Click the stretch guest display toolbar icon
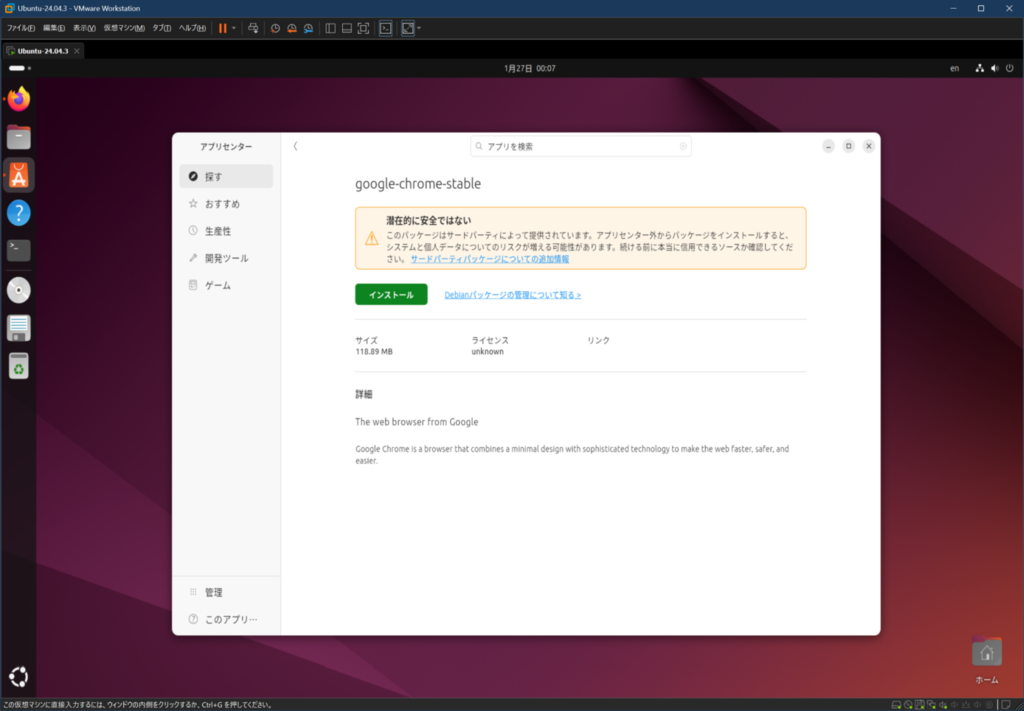This screenshot has height=711, width=1024. point(408,28)
